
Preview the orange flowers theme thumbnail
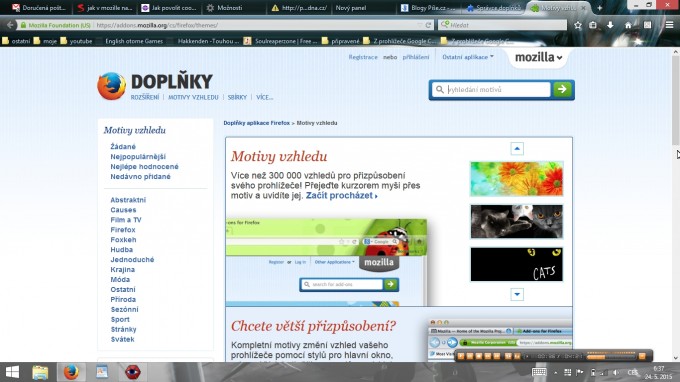click(517, 179)
